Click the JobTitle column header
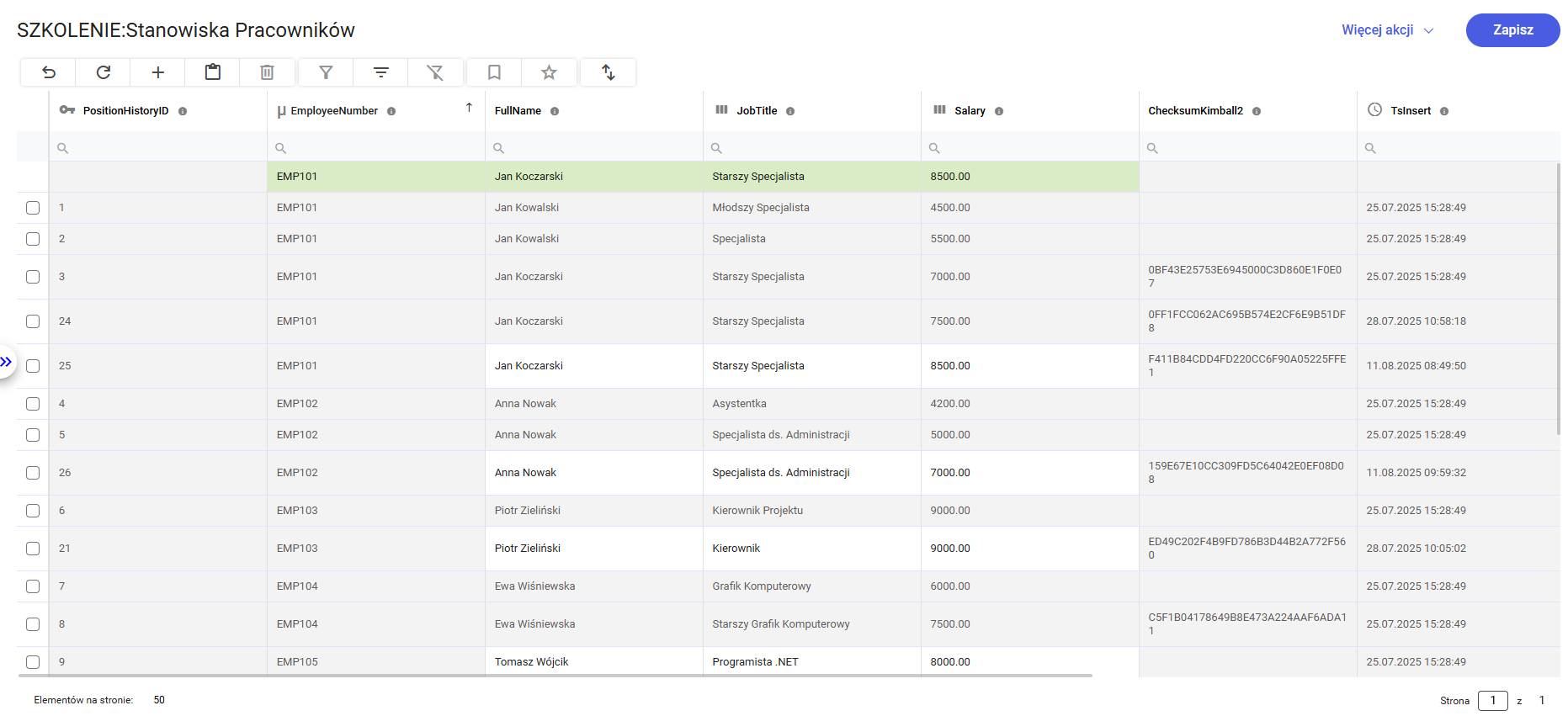This screenshot has width=1568, height=716. point(757,111)
